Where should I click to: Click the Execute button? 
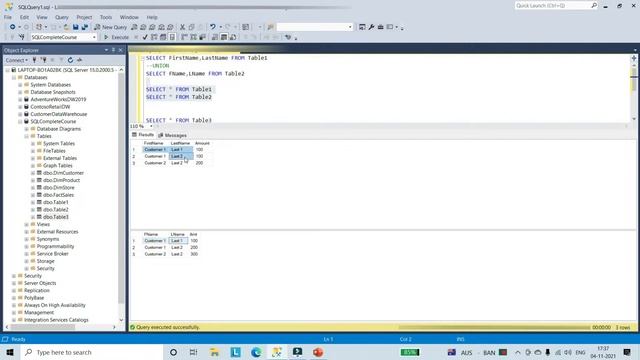[x=116, y=37]
